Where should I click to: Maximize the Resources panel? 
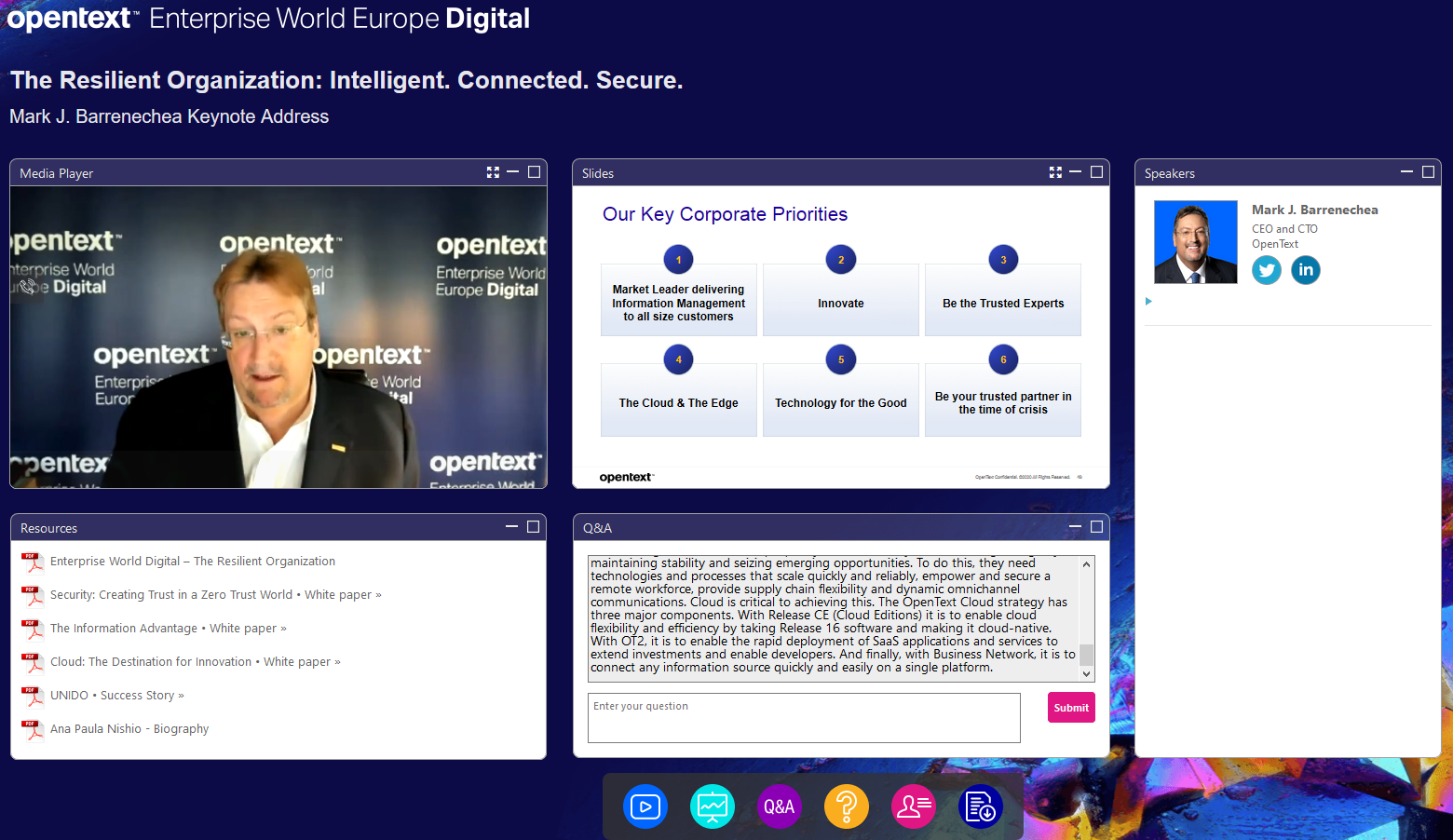(x=533, y=527)
